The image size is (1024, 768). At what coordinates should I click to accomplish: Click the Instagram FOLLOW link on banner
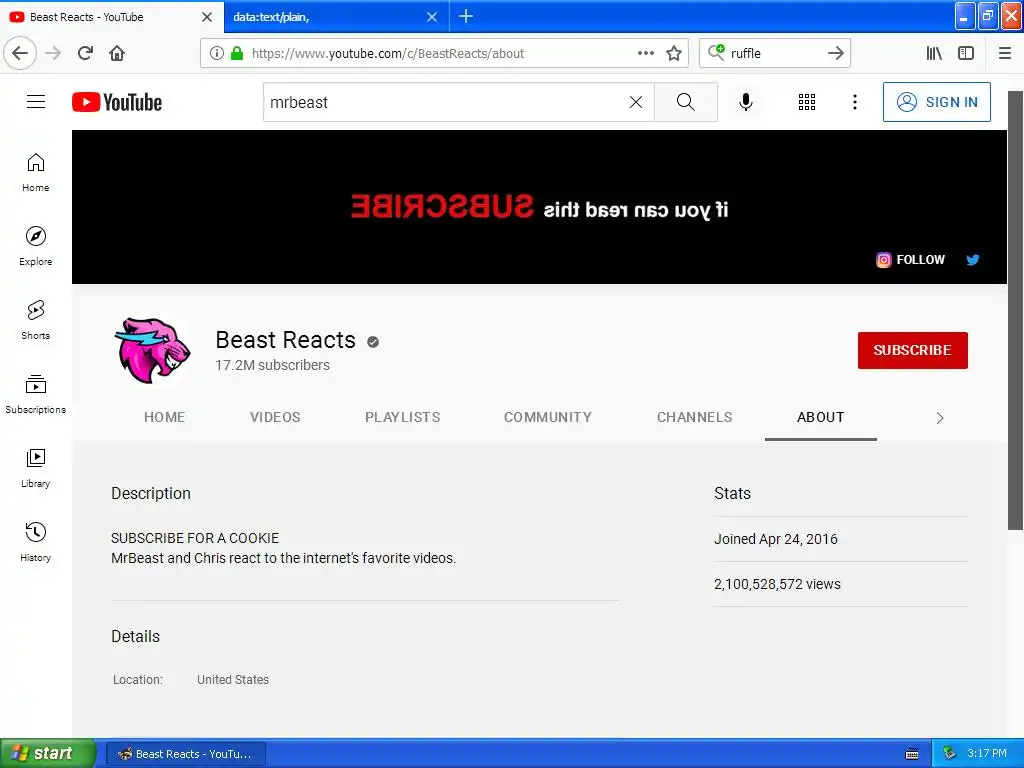tap(910, 260)
